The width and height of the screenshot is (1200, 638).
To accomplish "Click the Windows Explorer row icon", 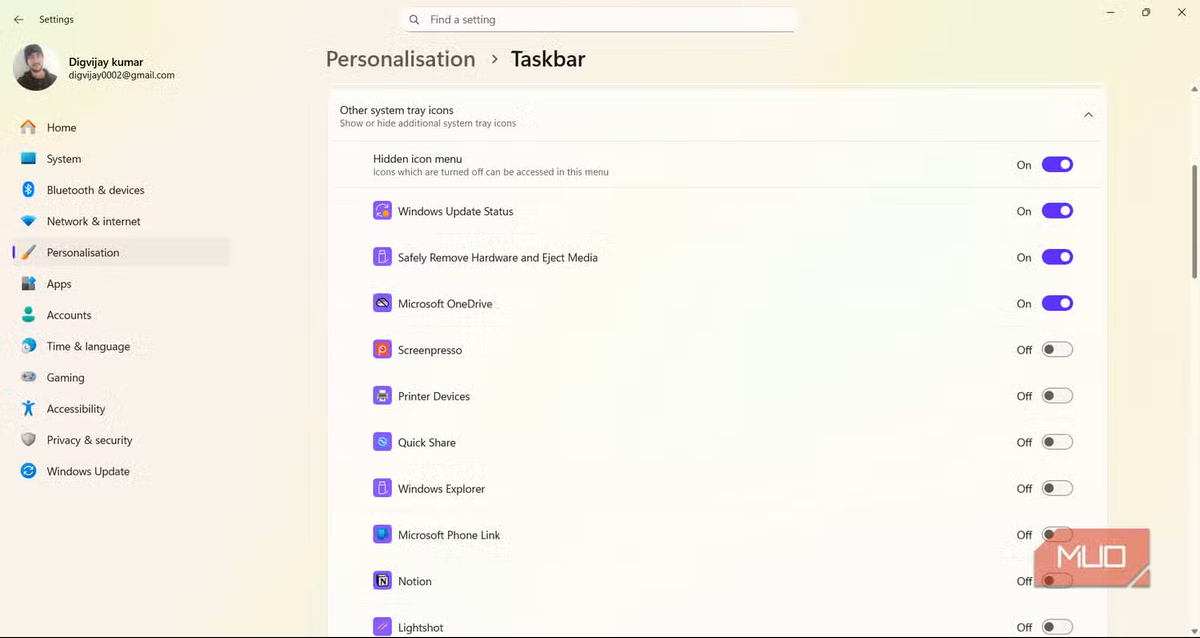I will point(382,488).
